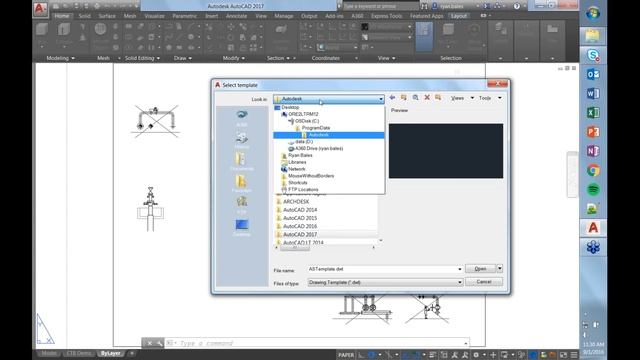
Task: Click the back arrow in Select template dialog
Action: (x=392, y=98)
